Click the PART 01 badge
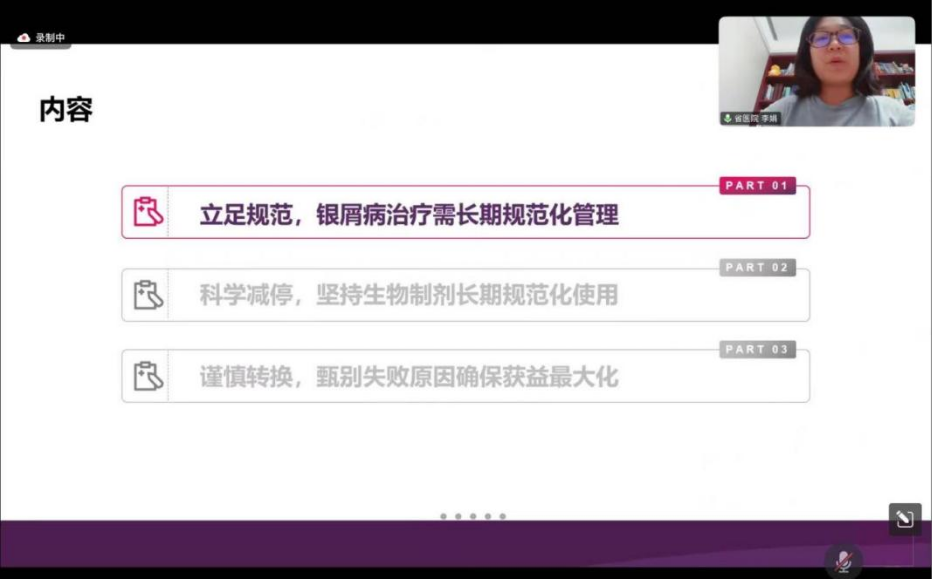This screenshot has height=580, width=937. coord(757,186)
